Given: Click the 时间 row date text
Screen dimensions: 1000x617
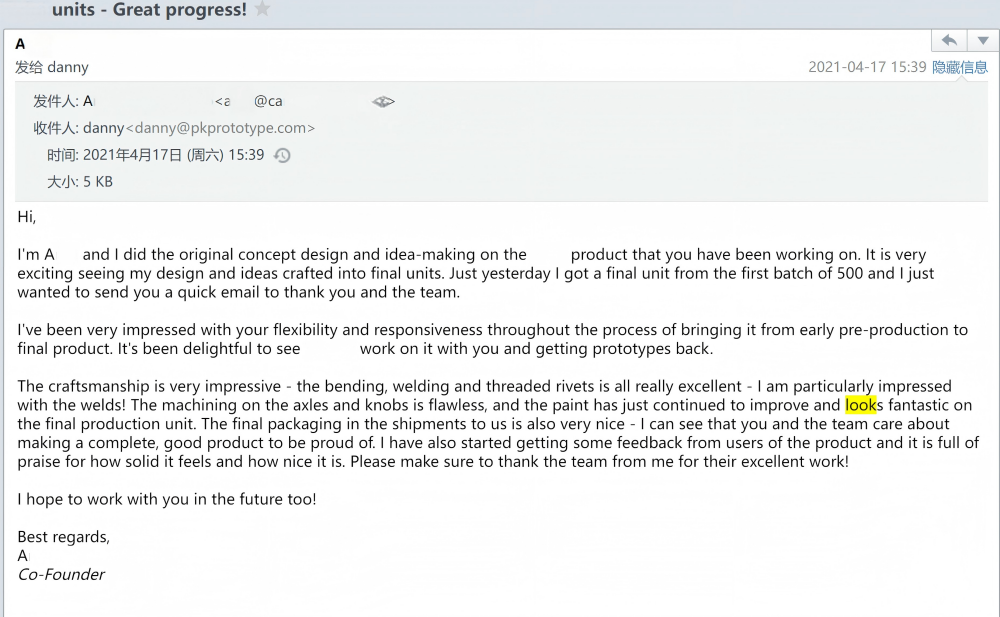Looking at the screenshot, I should tap(173, 155).
